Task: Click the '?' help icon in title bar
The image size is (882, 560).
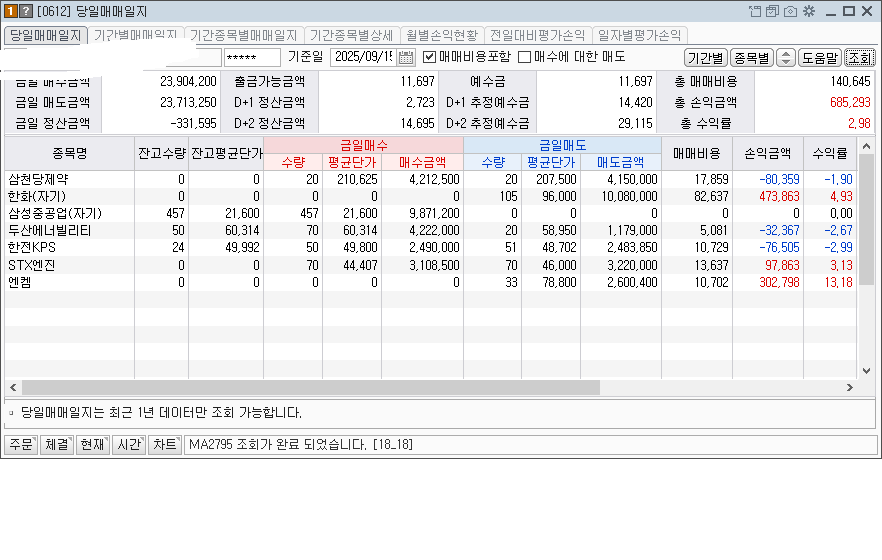Action: [26, 11]
